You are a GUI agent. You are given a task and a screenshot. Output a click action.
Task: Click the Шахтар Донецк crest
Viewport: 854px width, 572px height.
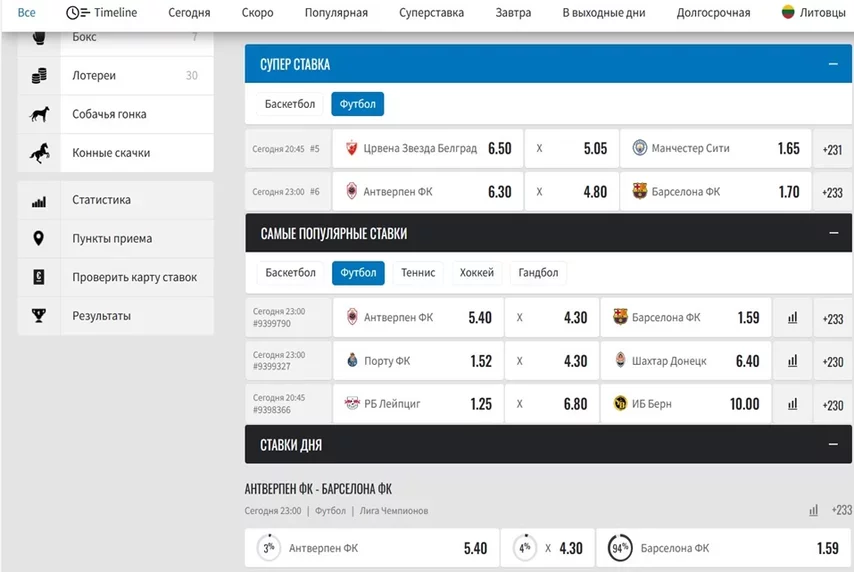pos(620,360)
